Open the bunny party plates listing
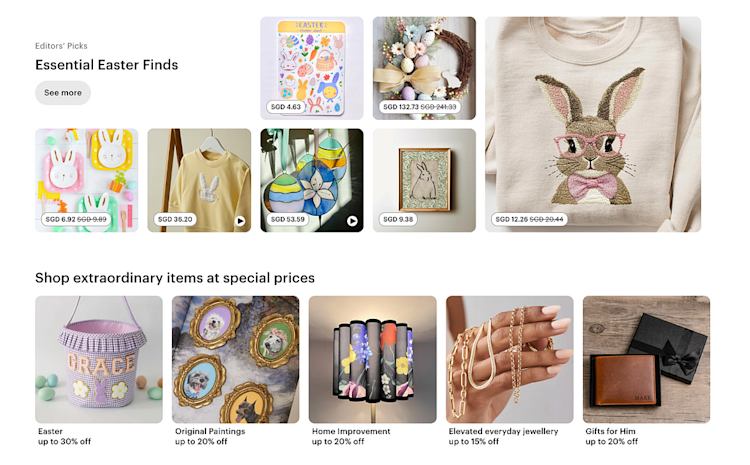This screenshot has height=465, width=750. 87,180
